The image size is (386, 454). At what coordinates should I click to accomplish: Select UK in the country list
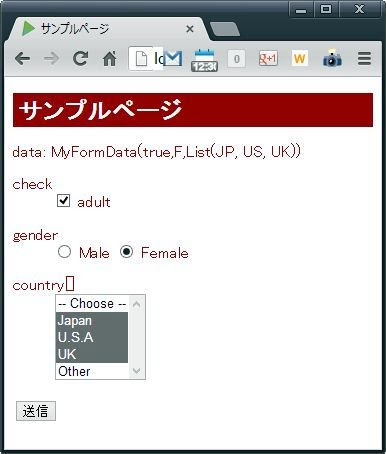[x=92, y=354]
